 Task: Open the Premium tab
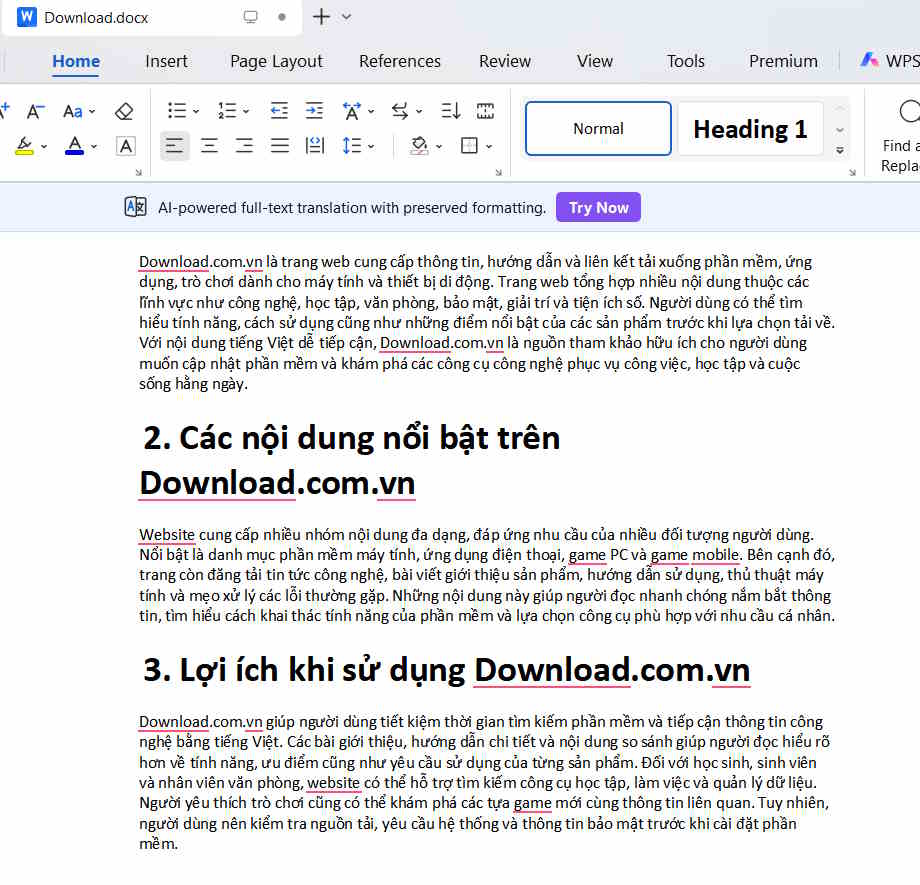tap(783, 61)
